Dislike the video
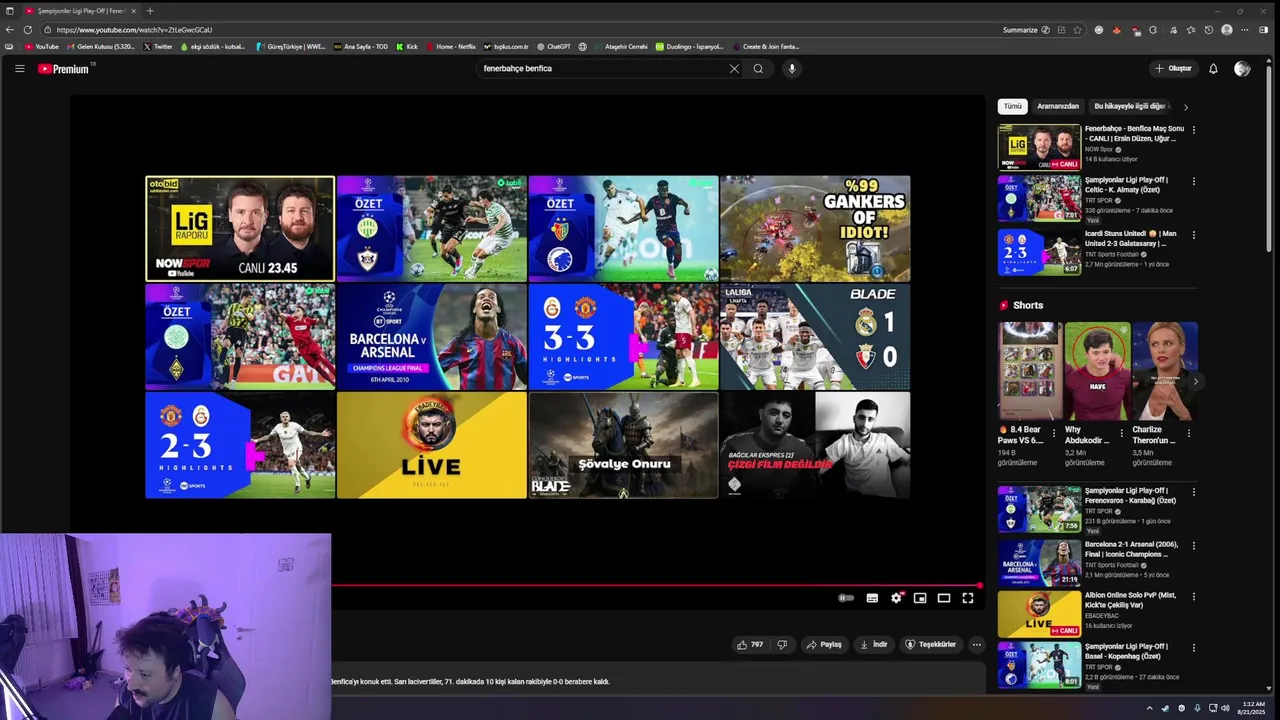 782,645
